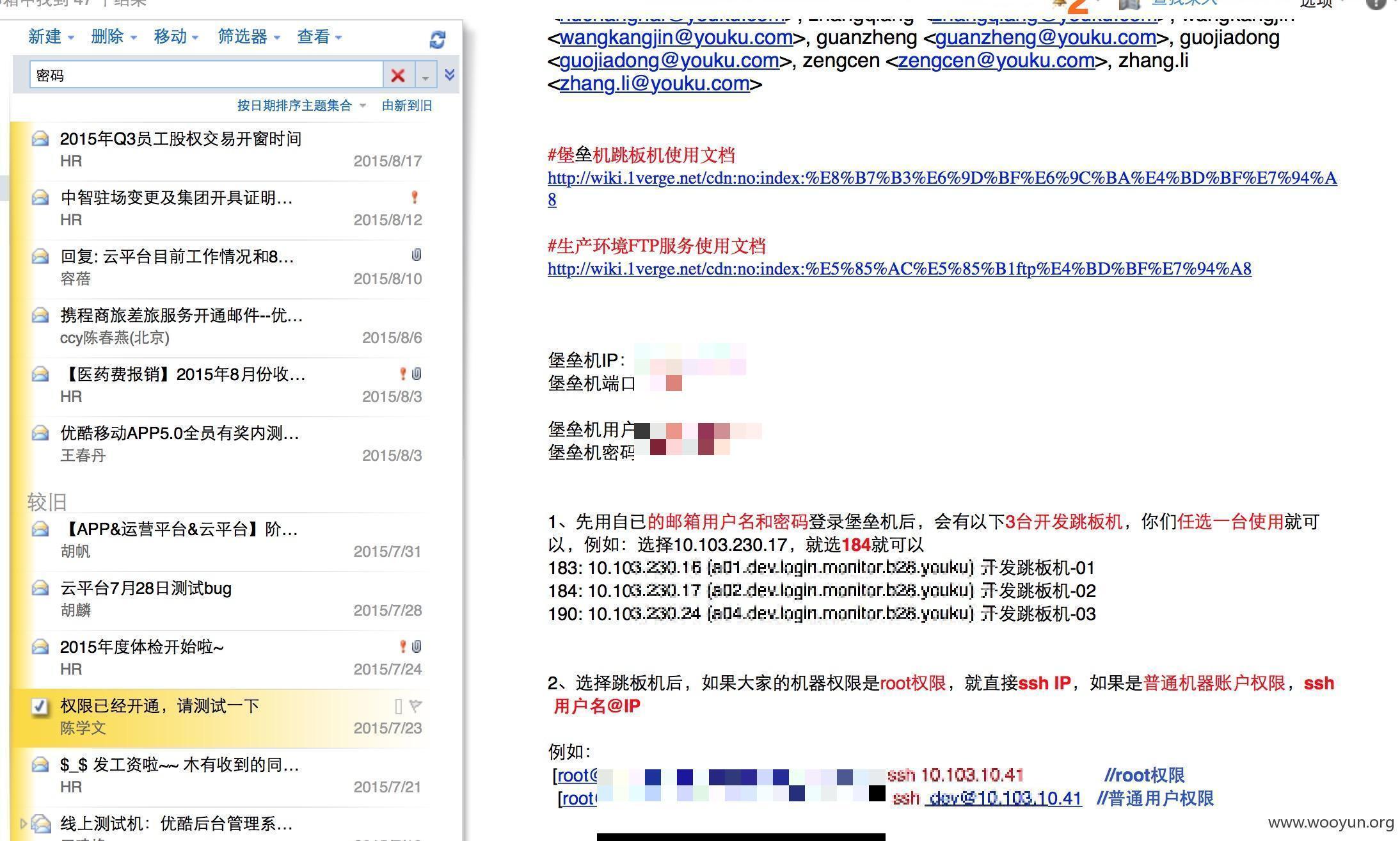This screenshot has height=841, width=1400.
Task: Open envelope icon of 【医药费报销】 message
Action: (40, 374)
